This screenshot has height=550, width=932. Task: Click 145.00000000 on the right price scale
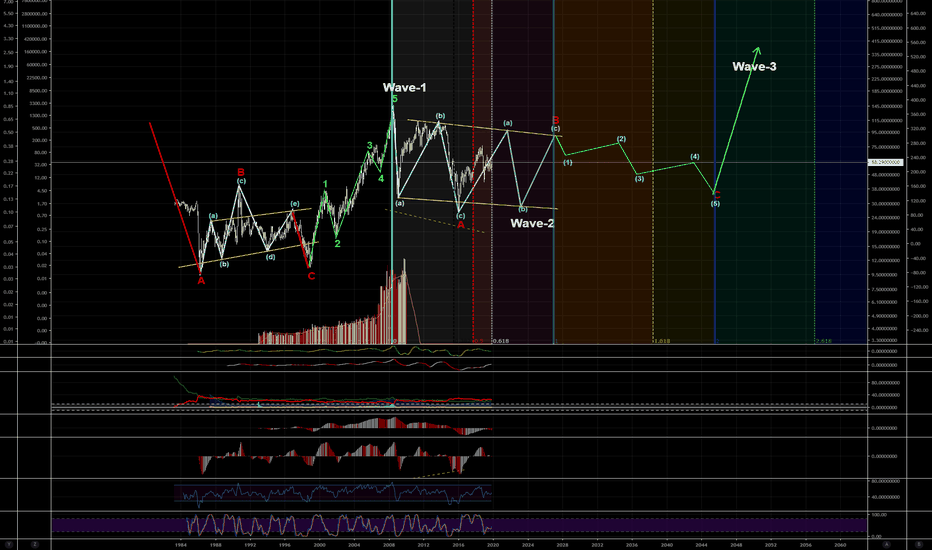coord(885,106)
